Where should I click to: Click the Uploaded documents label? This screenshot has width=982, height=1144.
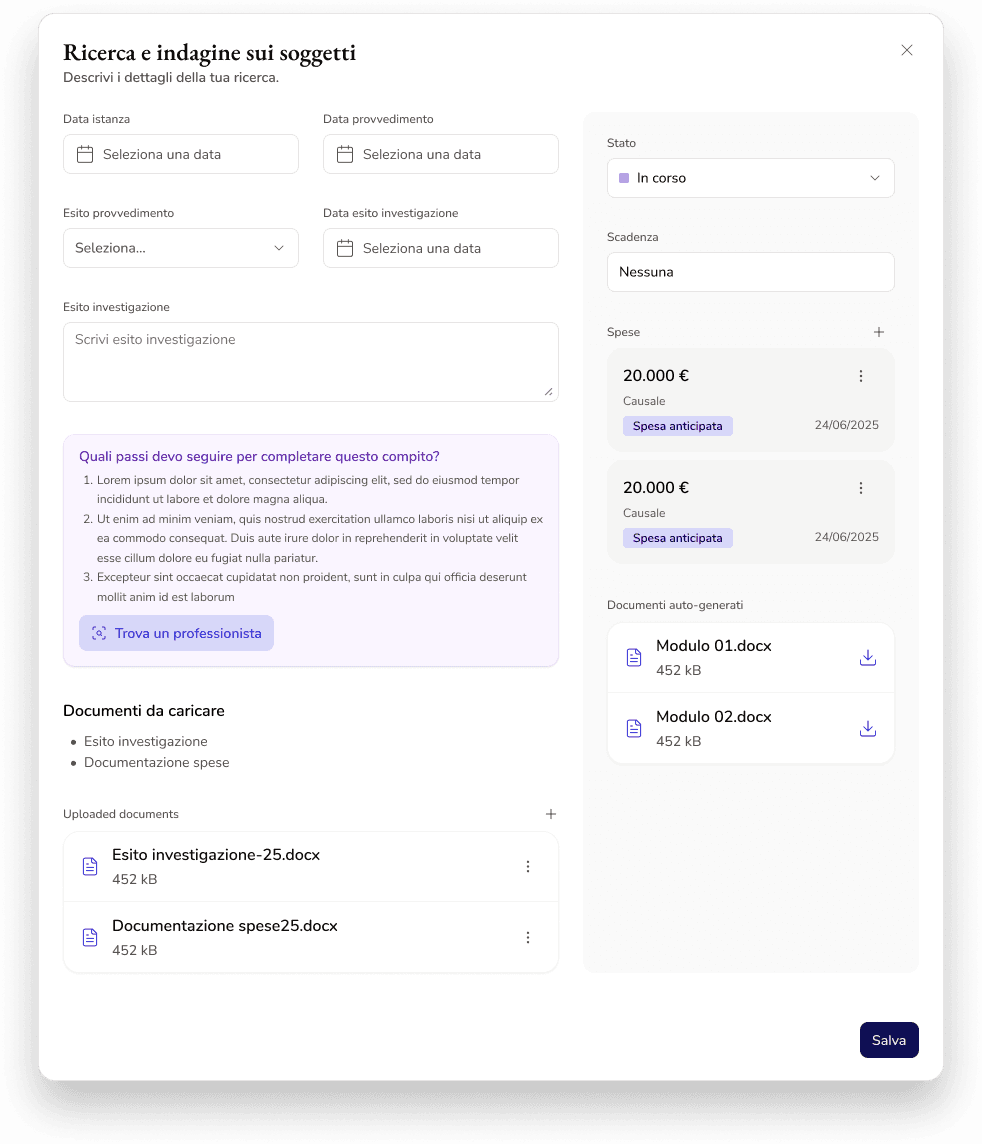click(121, 814)
